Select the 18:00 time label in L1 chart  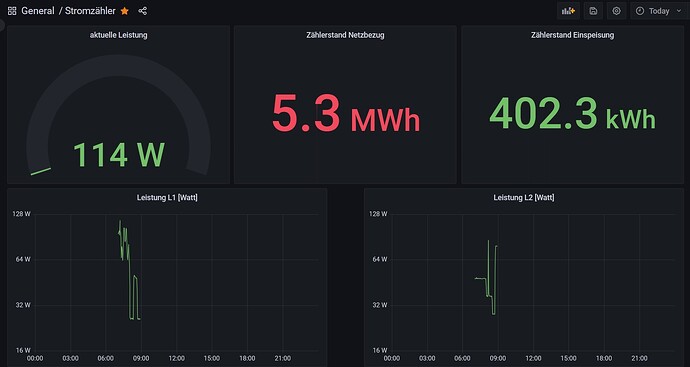pos(247,359)
